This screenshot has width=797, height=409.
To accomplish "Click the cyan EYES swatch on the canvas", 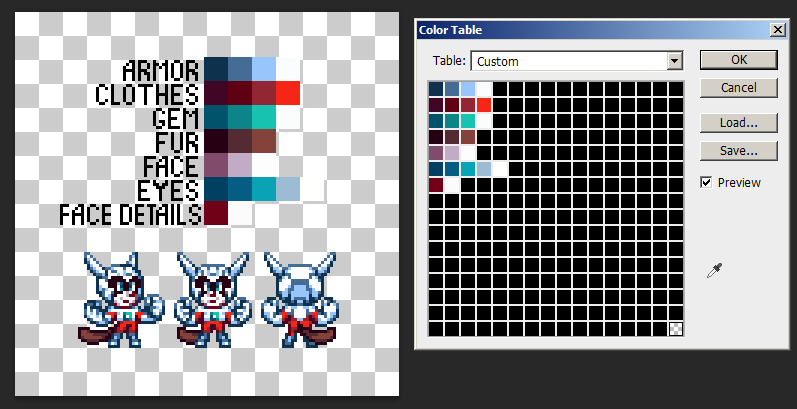I will tap(264, 189).
